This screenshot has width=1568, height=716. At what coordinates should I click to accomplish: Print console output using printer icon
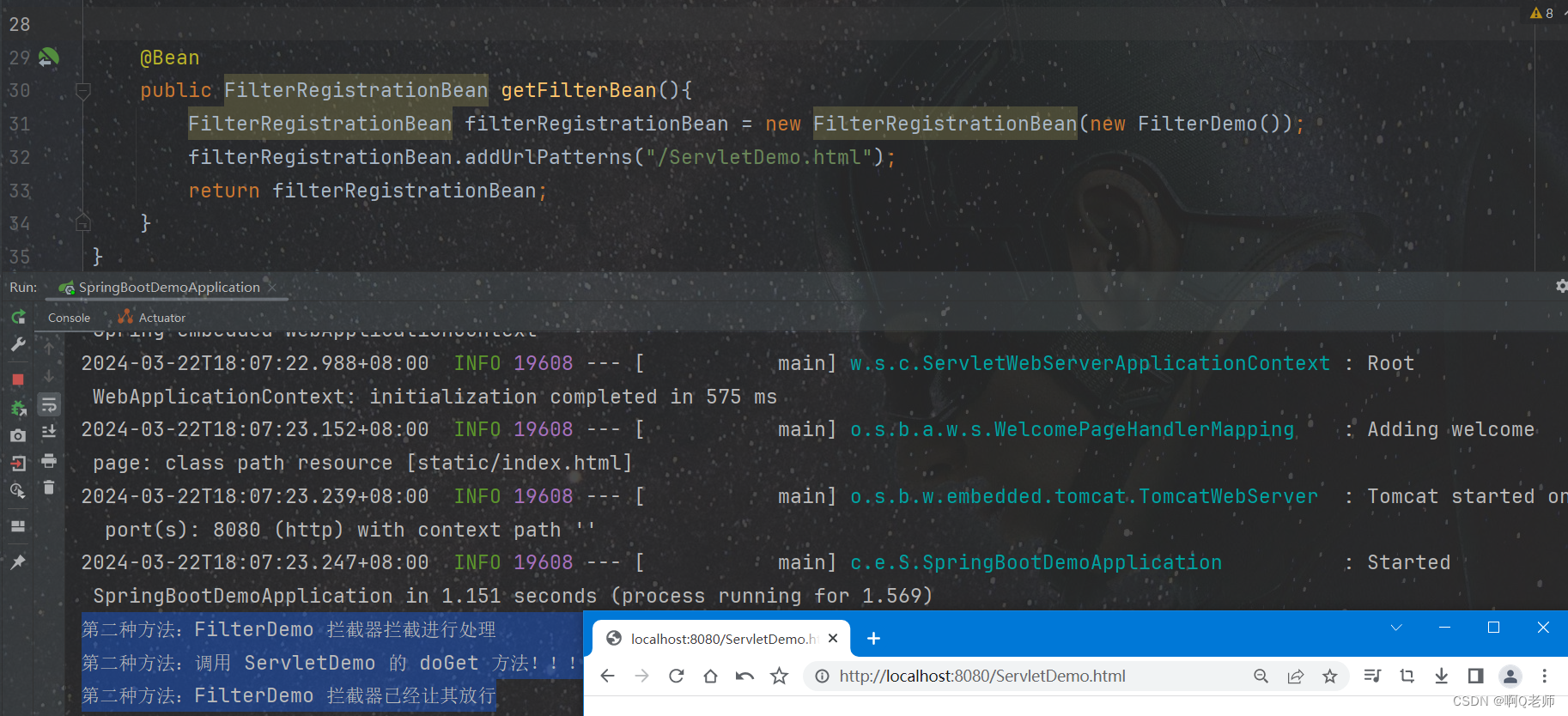pos(49,461)
